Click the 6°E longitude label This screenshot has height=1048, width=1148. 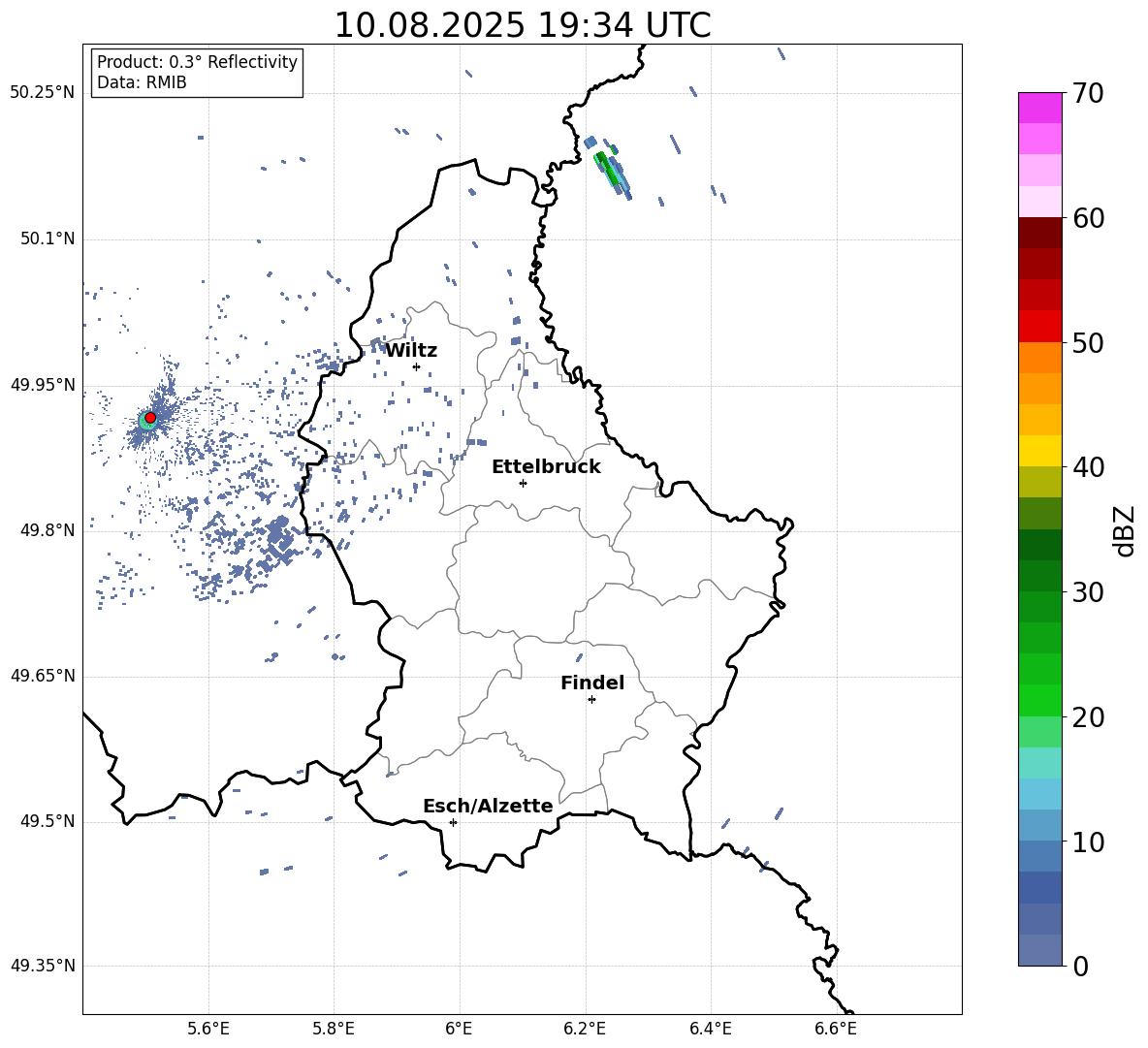[459, 1029]
